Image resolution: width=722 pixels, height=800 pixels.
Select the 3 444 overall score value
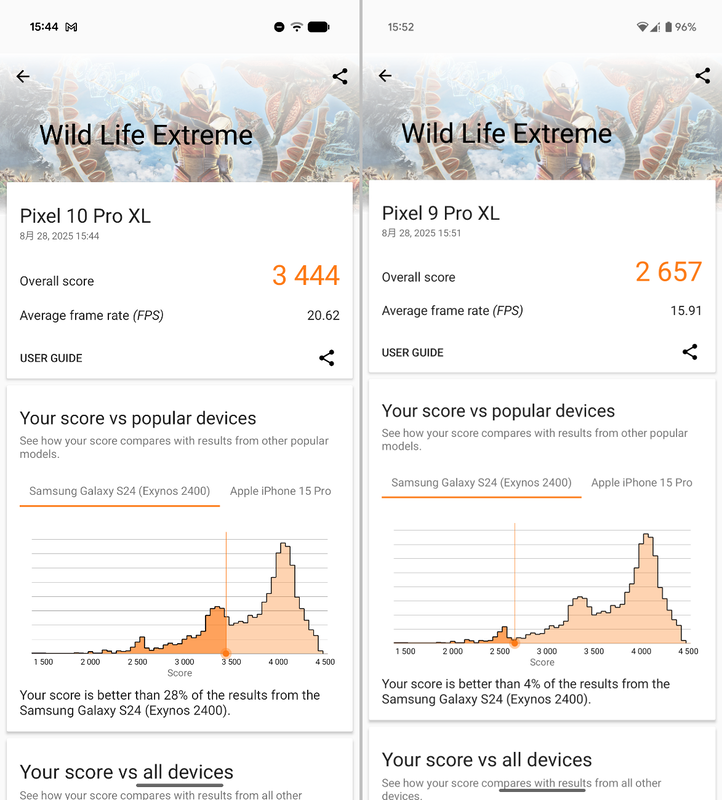[306, 276]
